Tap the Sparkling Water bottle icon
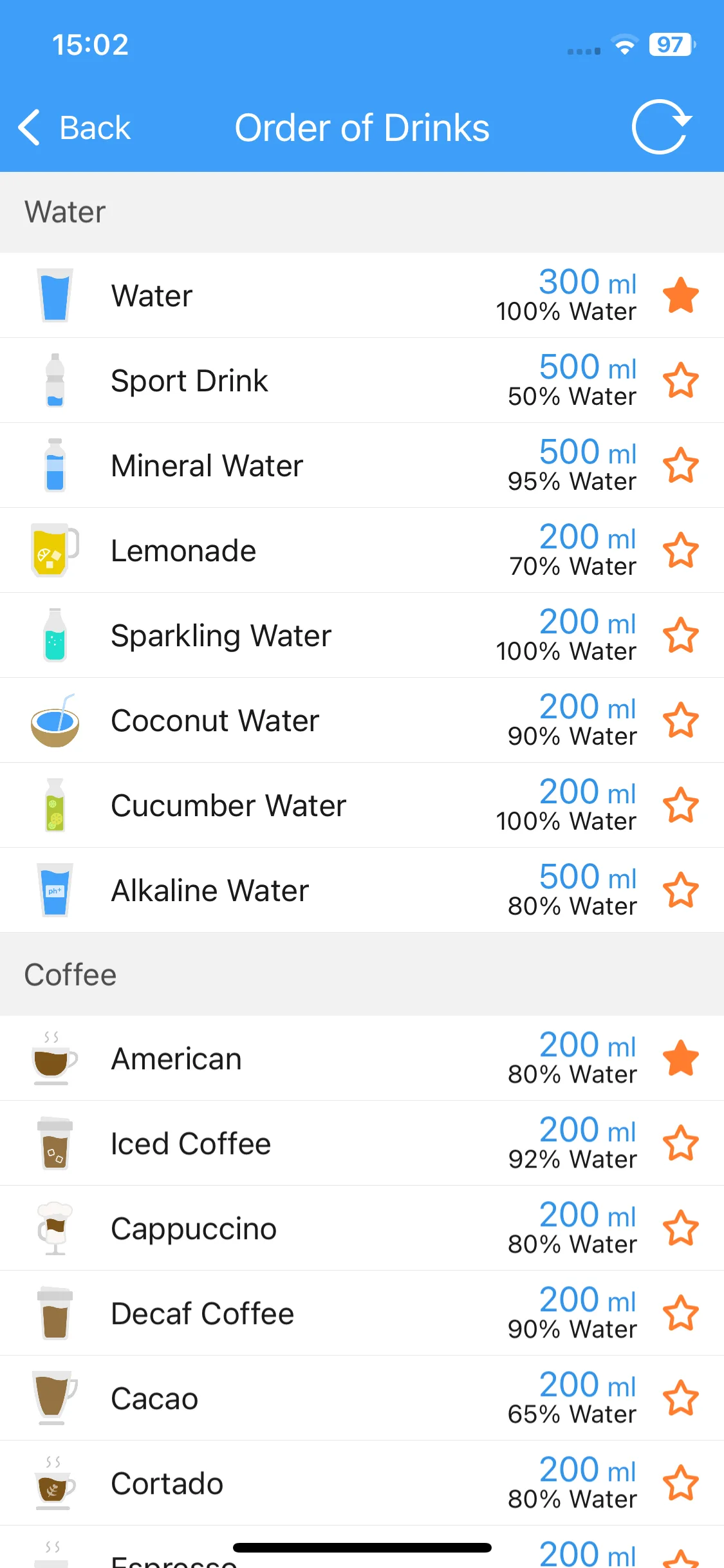Image resolution: width=724 pixels, height=1568 pixels. pos(55,635)
